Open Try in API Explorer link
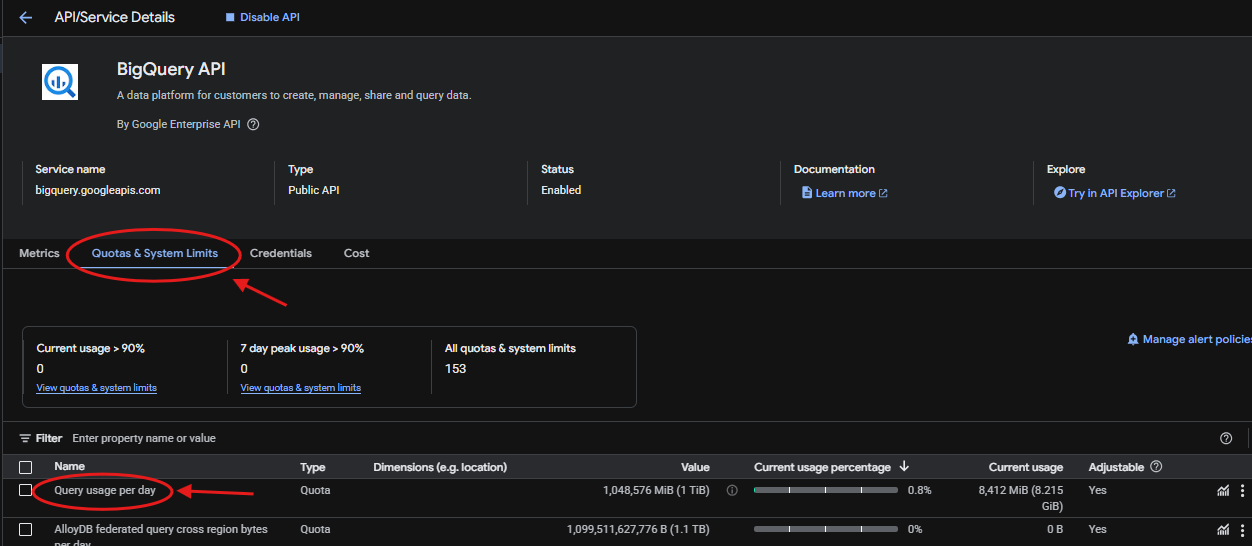1252x546 pixels. (x=1115, y=193)
